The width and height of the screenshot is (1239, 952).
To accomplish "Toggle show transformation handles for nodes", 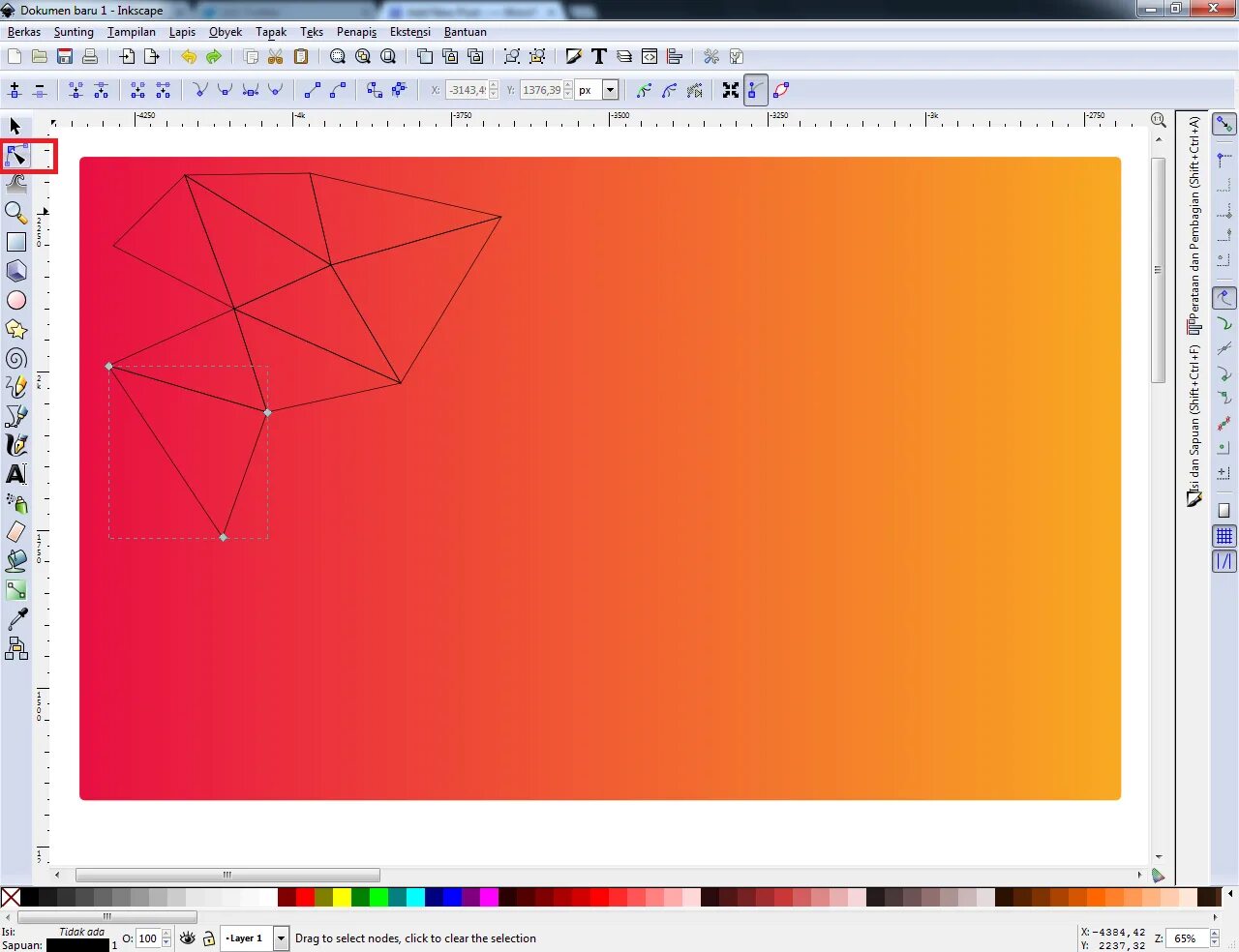I will pos(731,90).
